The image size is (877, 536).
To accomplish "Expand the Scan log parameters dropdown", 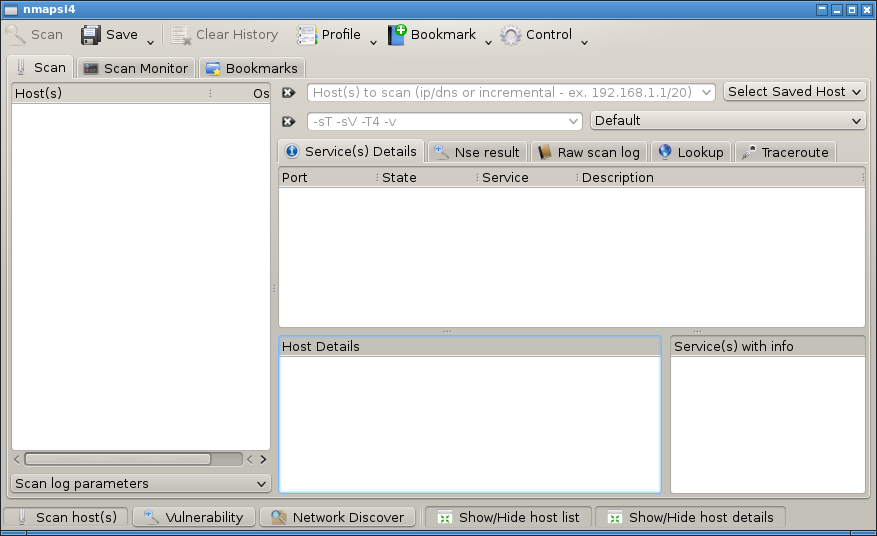I will (141, 483).
